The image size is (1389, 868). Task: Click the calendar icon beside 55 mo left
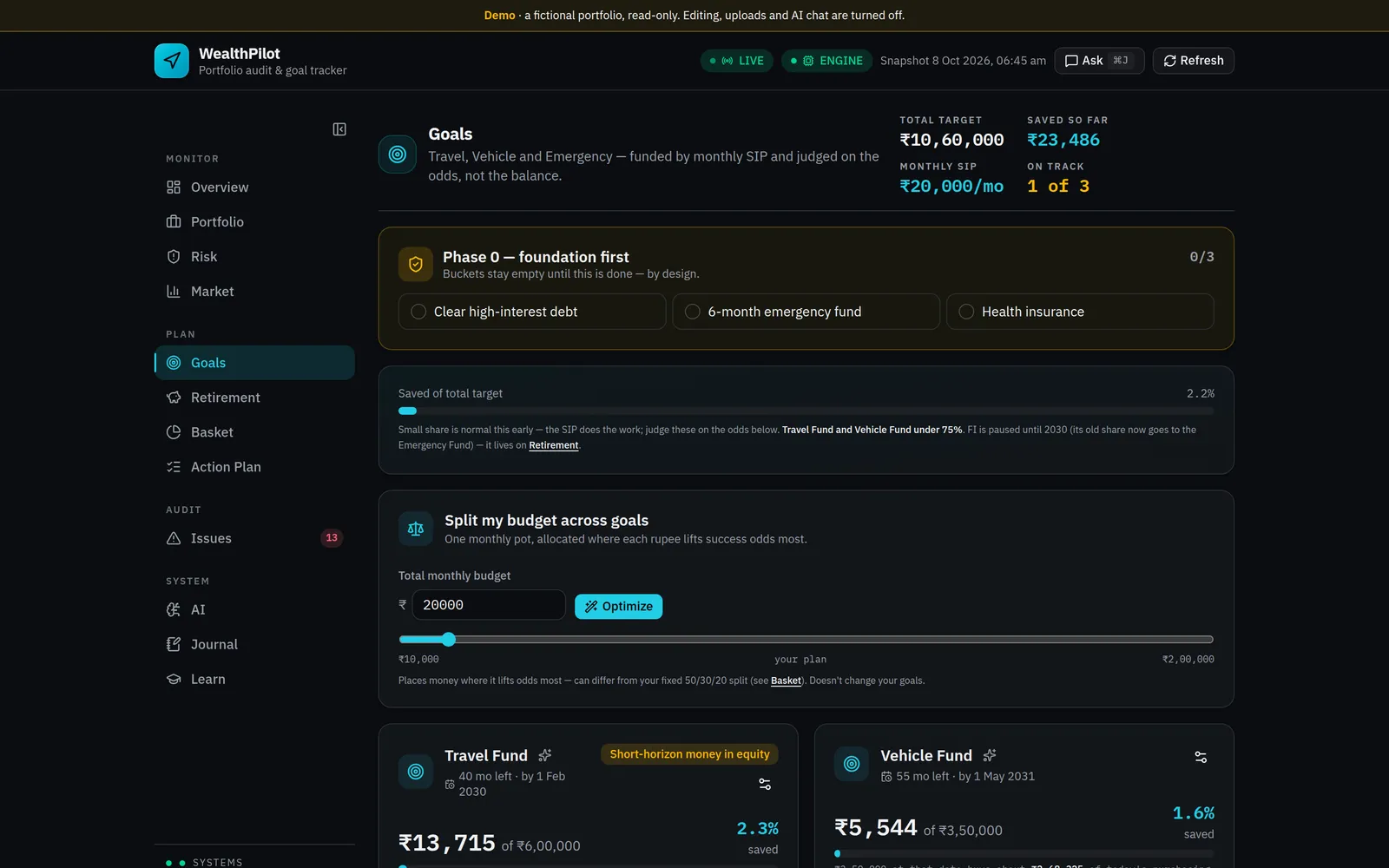pyautogui.click(x=886, y=777)
